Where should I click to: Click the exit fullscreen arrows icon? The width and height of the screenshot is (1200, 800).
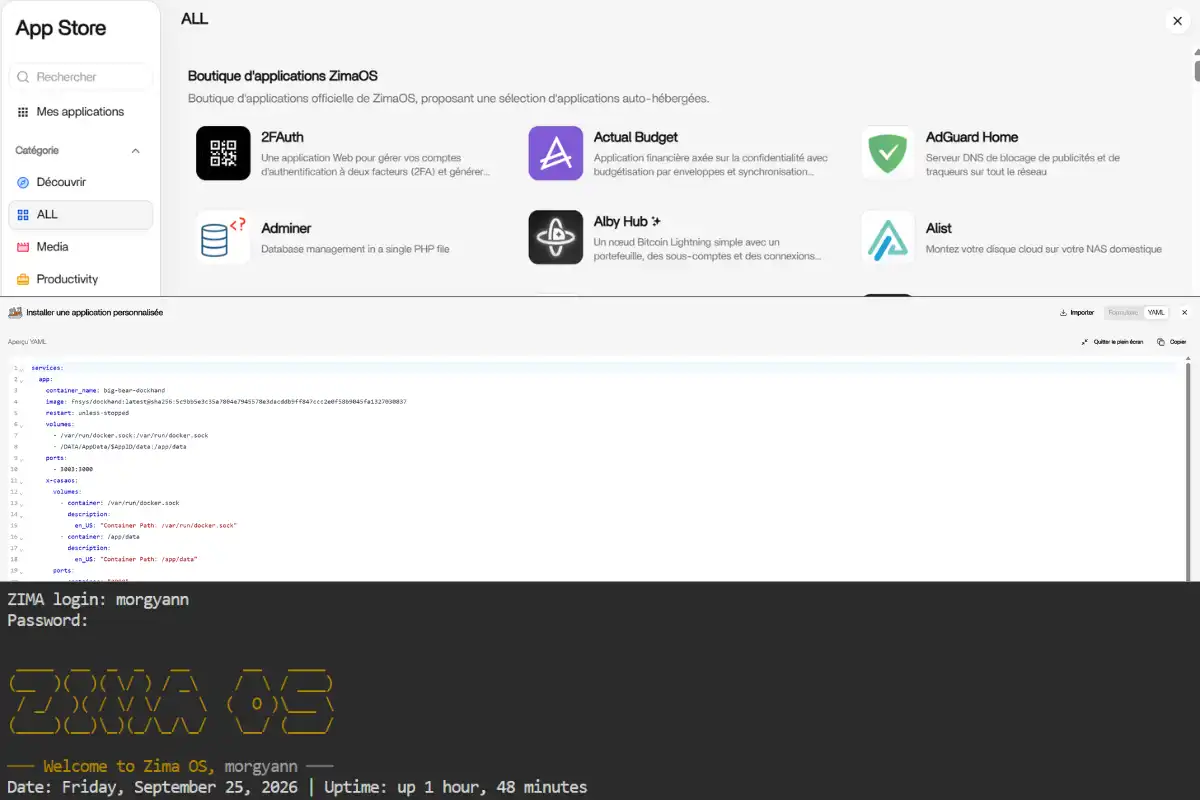pos(1085,342)
